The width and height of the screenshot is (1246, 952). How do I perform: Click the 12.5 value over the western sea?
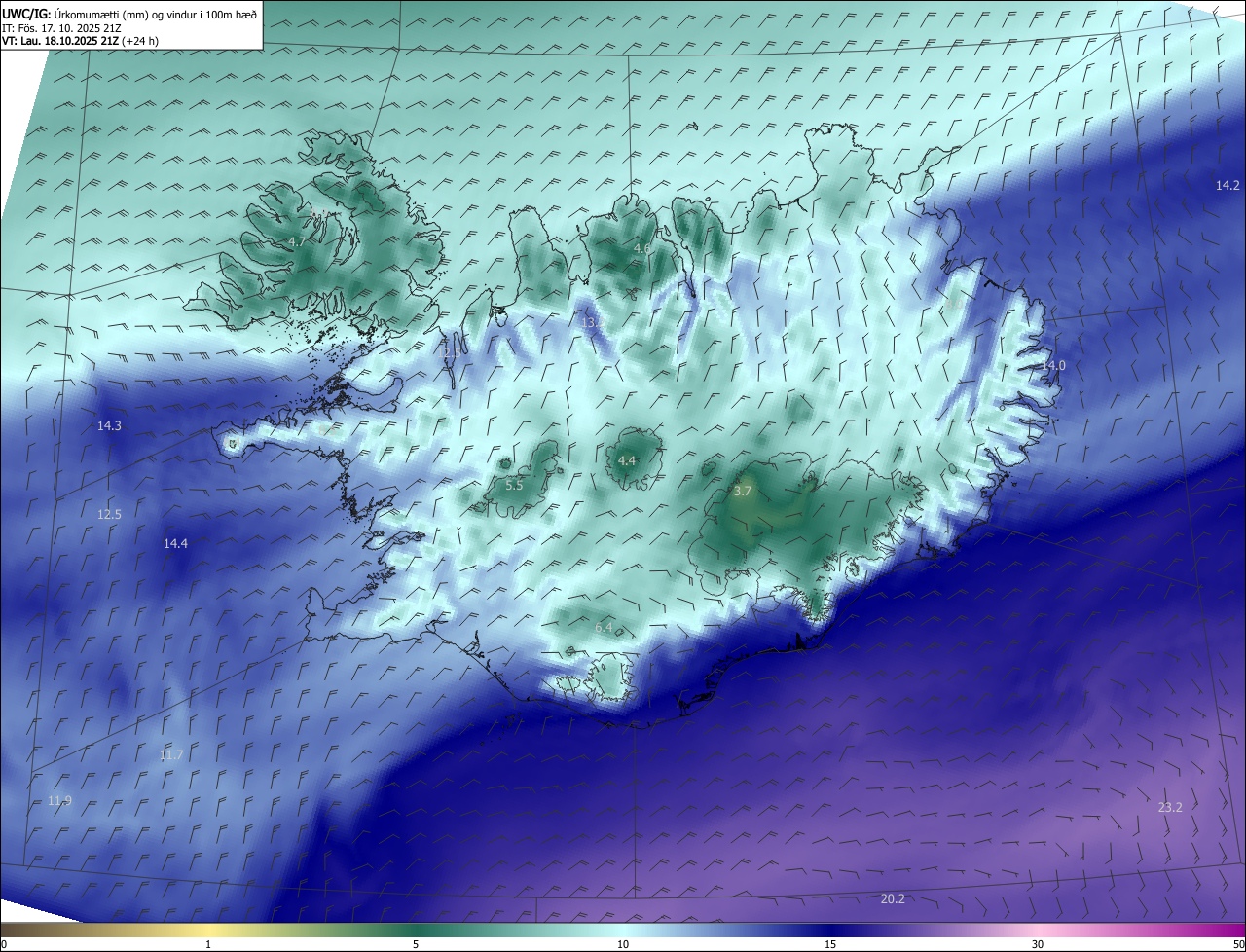pos(109,514)
